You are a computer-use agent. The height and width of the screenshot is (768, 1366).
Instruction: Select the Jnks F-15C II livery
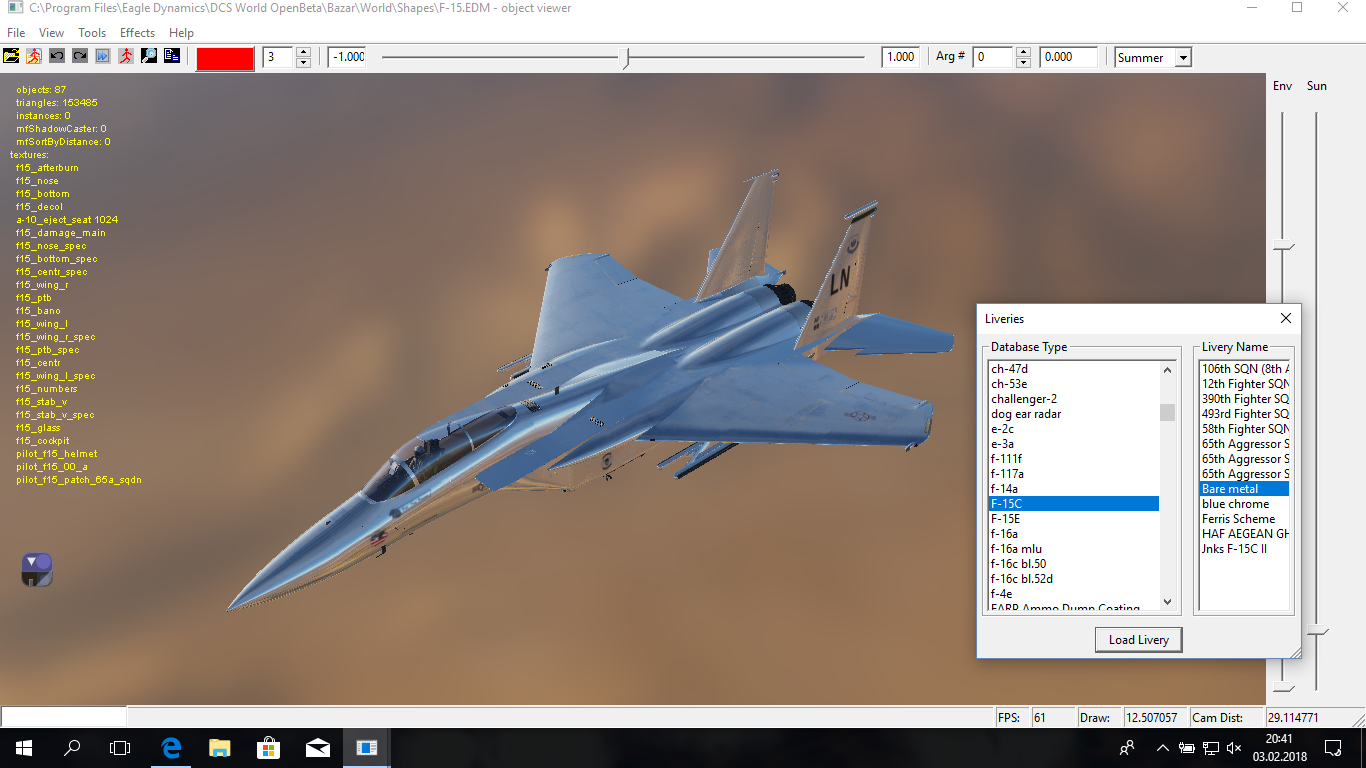(1244, 549)
